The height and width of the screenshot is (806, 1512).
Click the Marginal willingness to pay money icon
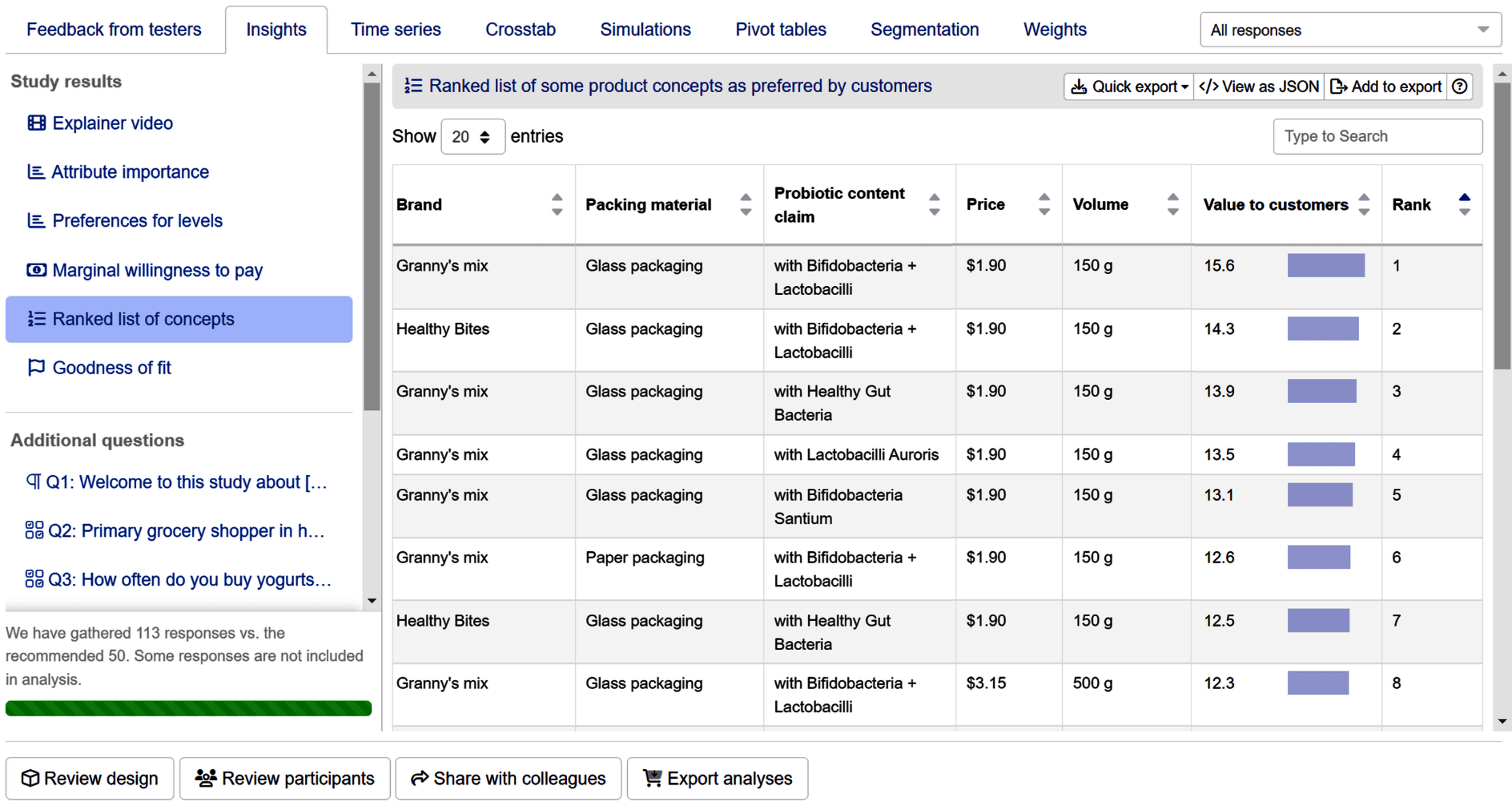36,270
